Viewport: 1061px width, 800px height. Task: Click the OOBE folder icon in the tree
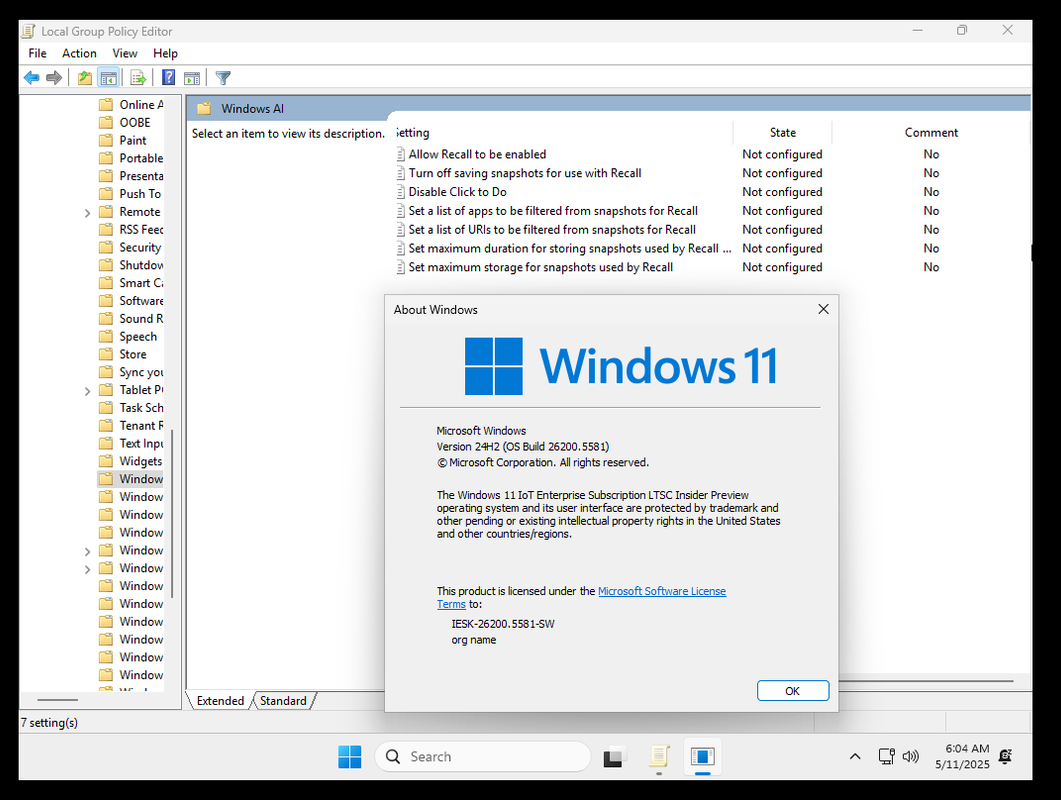(x=106, y=123)
